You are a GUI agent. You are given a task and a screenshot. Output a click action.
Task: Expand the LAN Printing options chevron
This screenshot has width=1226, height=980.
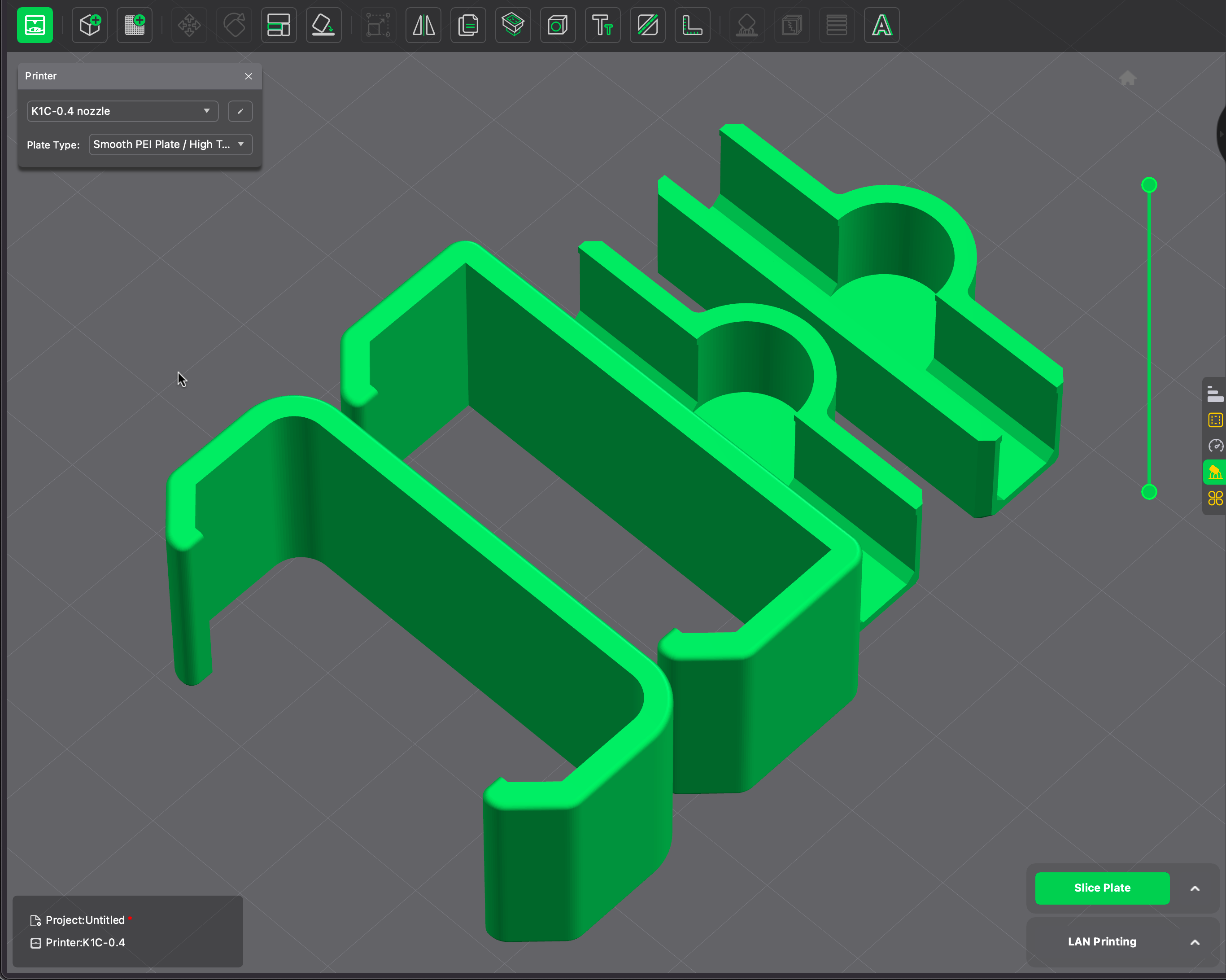tap(1195, 942)
